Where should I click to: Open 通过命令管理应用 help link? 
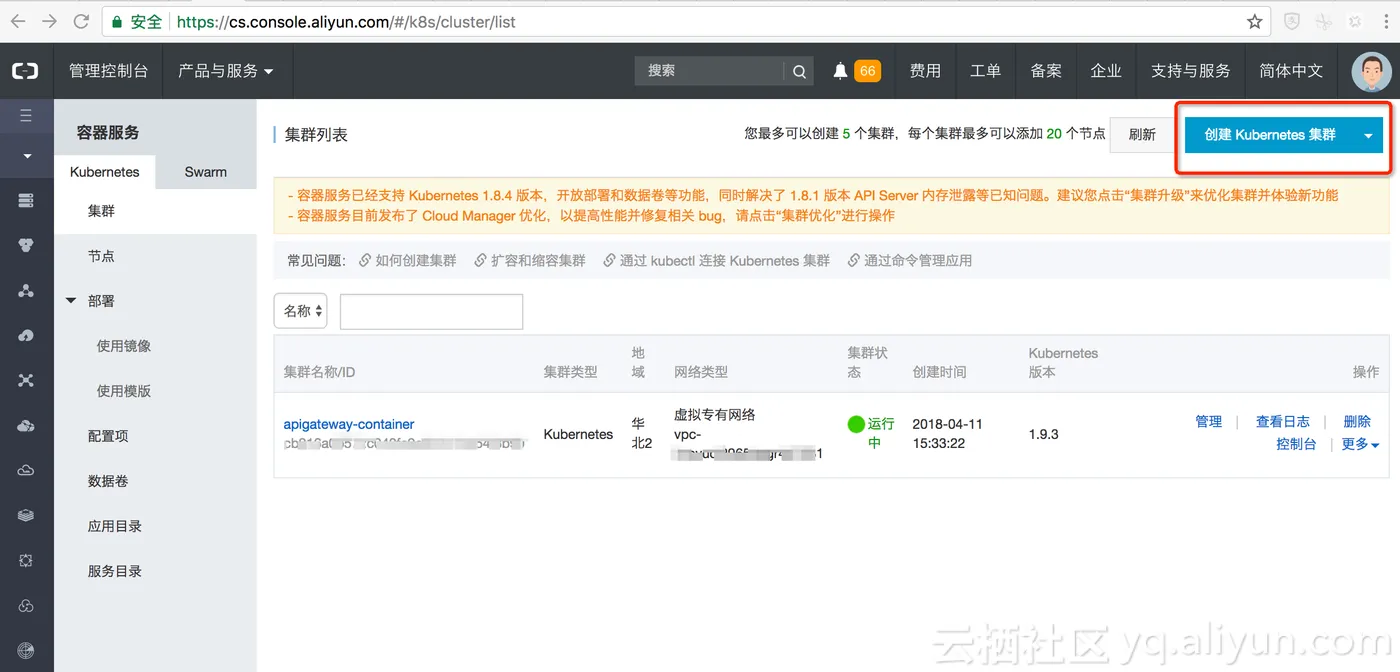(910, 260)
